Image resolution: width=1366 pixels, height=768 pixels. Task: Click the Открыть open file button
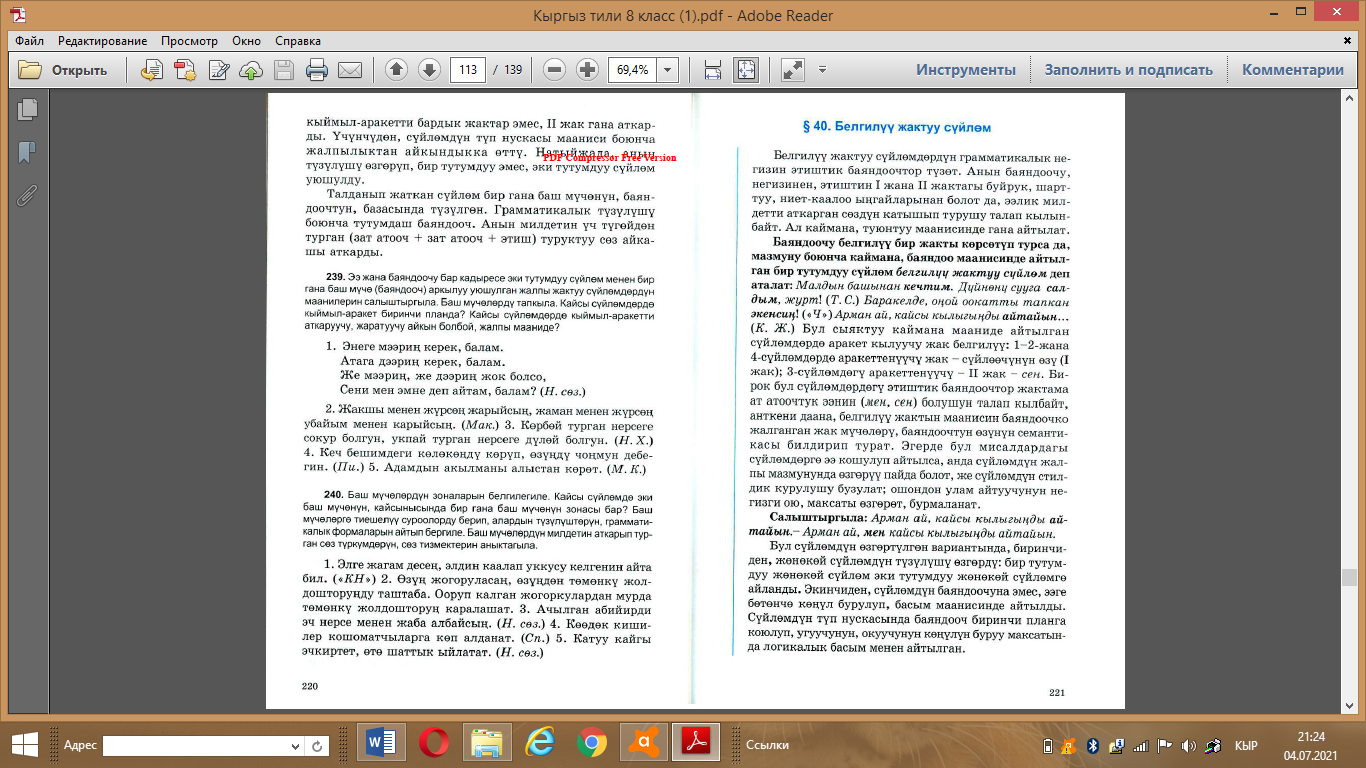63,70
